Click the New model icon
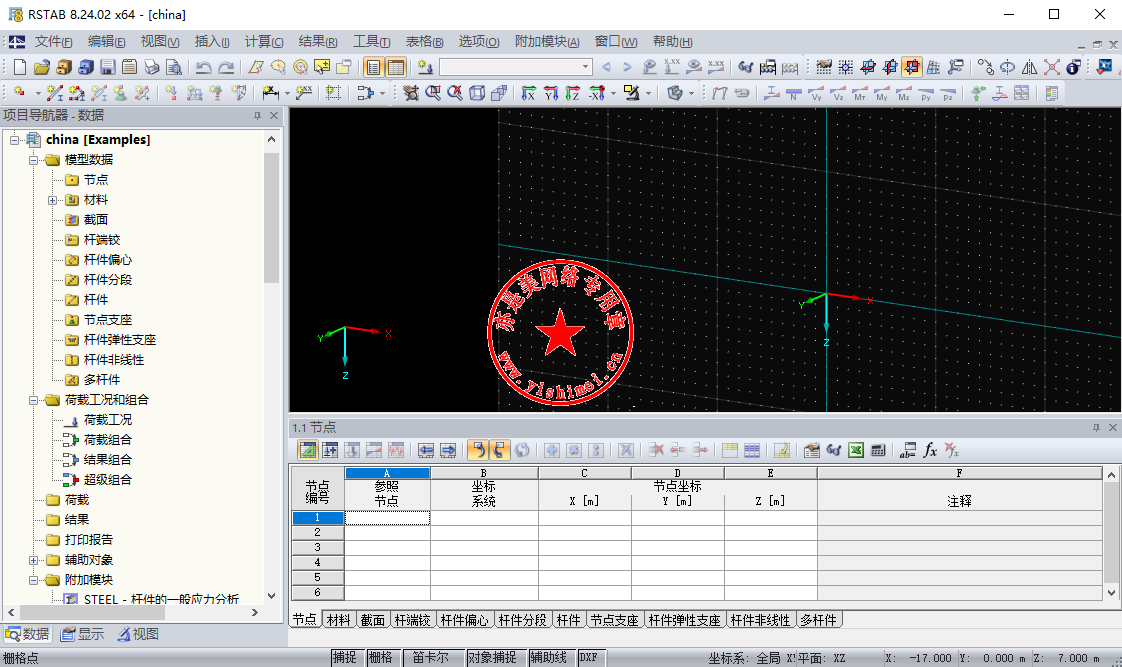Viewport: 1122px width, 667px height. (x=20, y=67)
